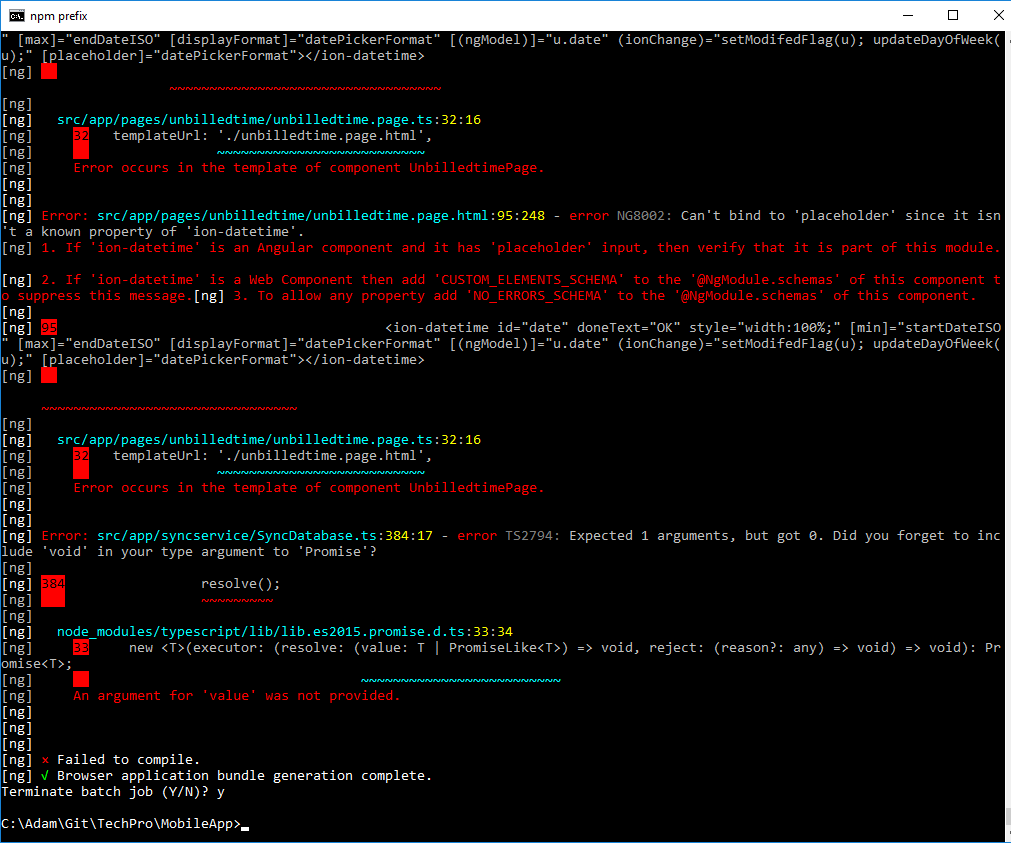The width and height of the screenshot is (1011, 843).
Task: Click the 'npm prefix' window title
Action: tap(59, 16)
